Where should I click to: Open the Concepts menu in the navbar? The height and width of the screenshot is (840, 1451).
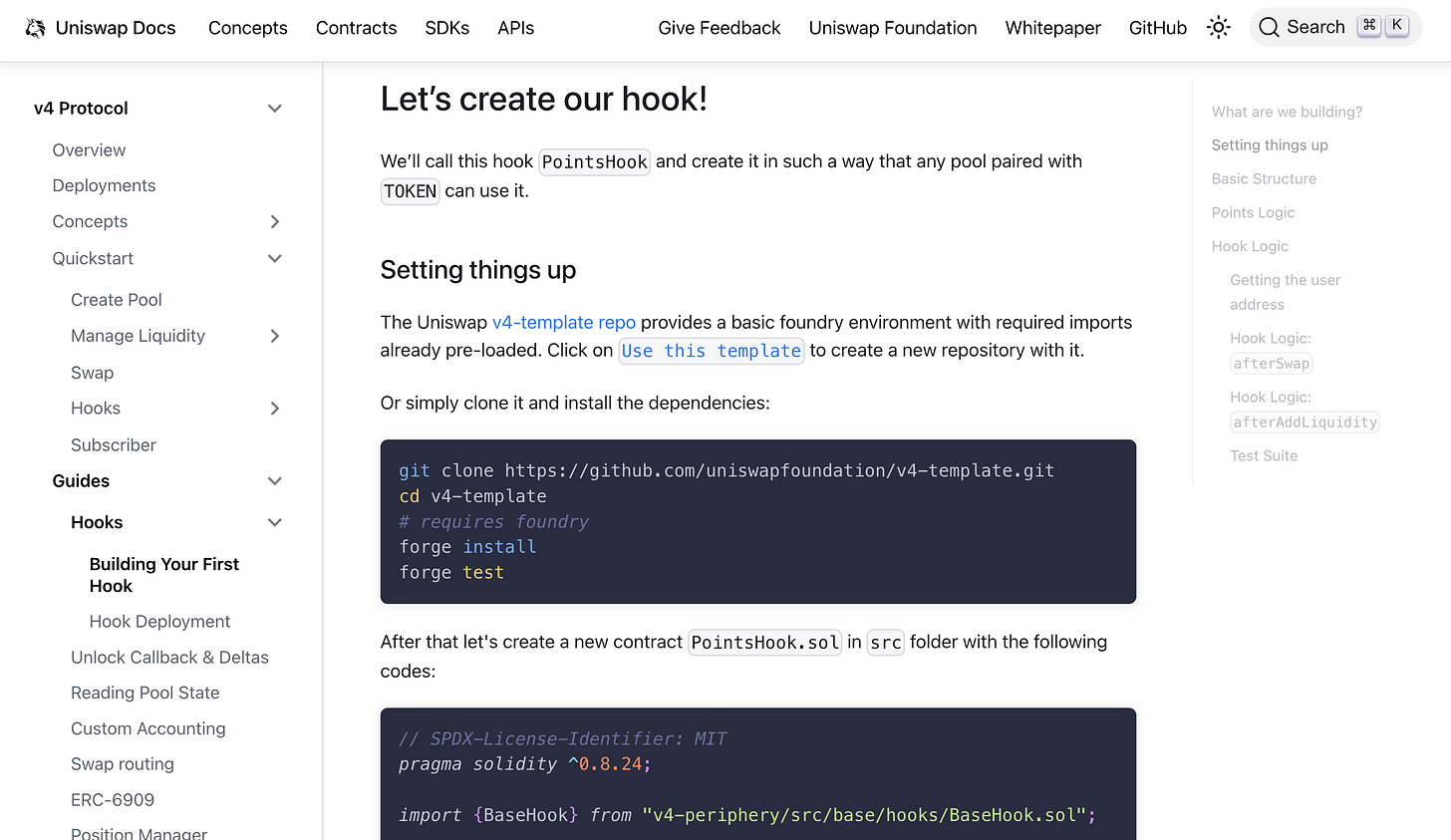pos(248,28)
